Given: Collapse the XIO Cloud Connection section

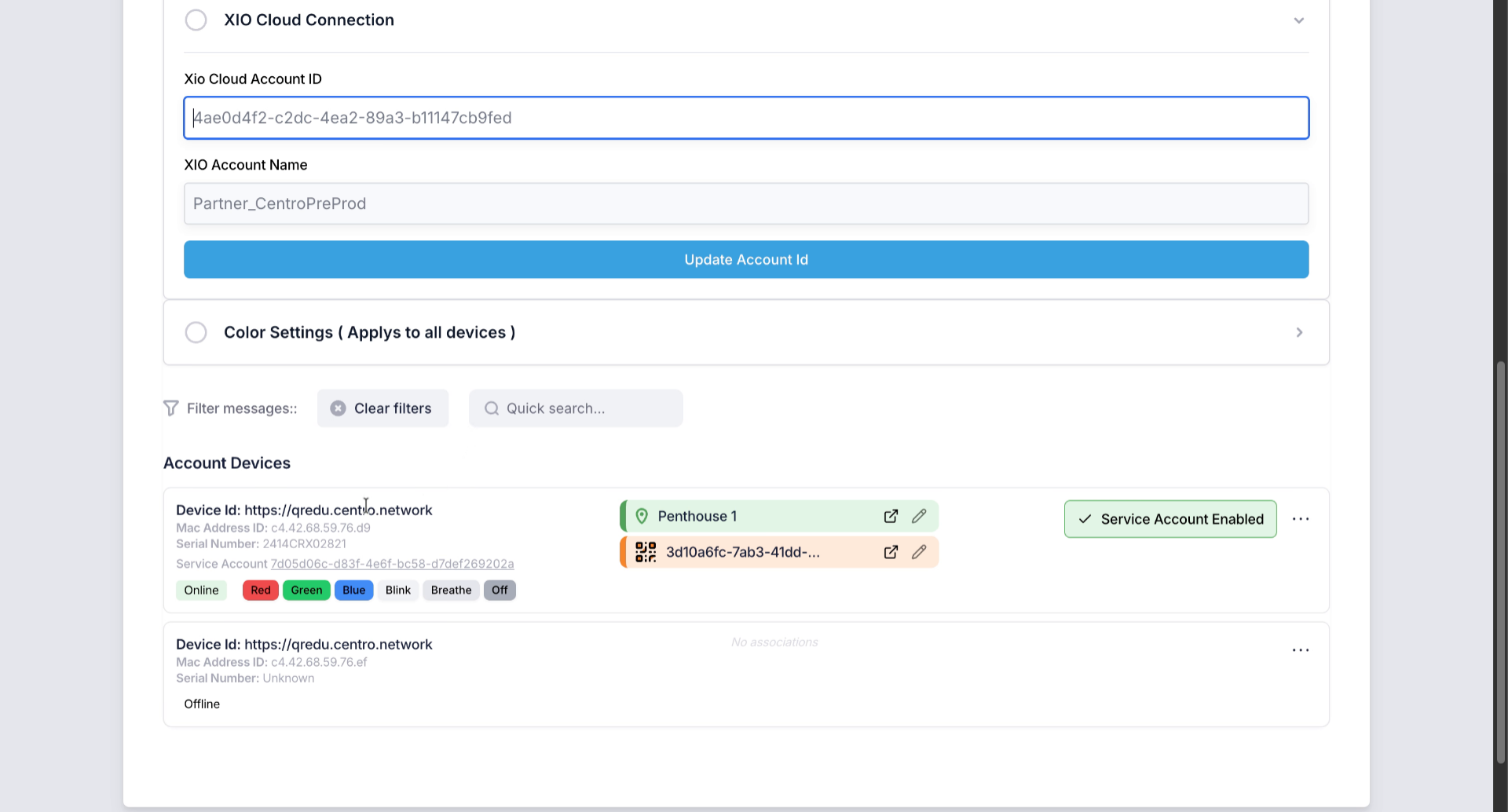Looking at the screenshot, I should coord(1300,20).
